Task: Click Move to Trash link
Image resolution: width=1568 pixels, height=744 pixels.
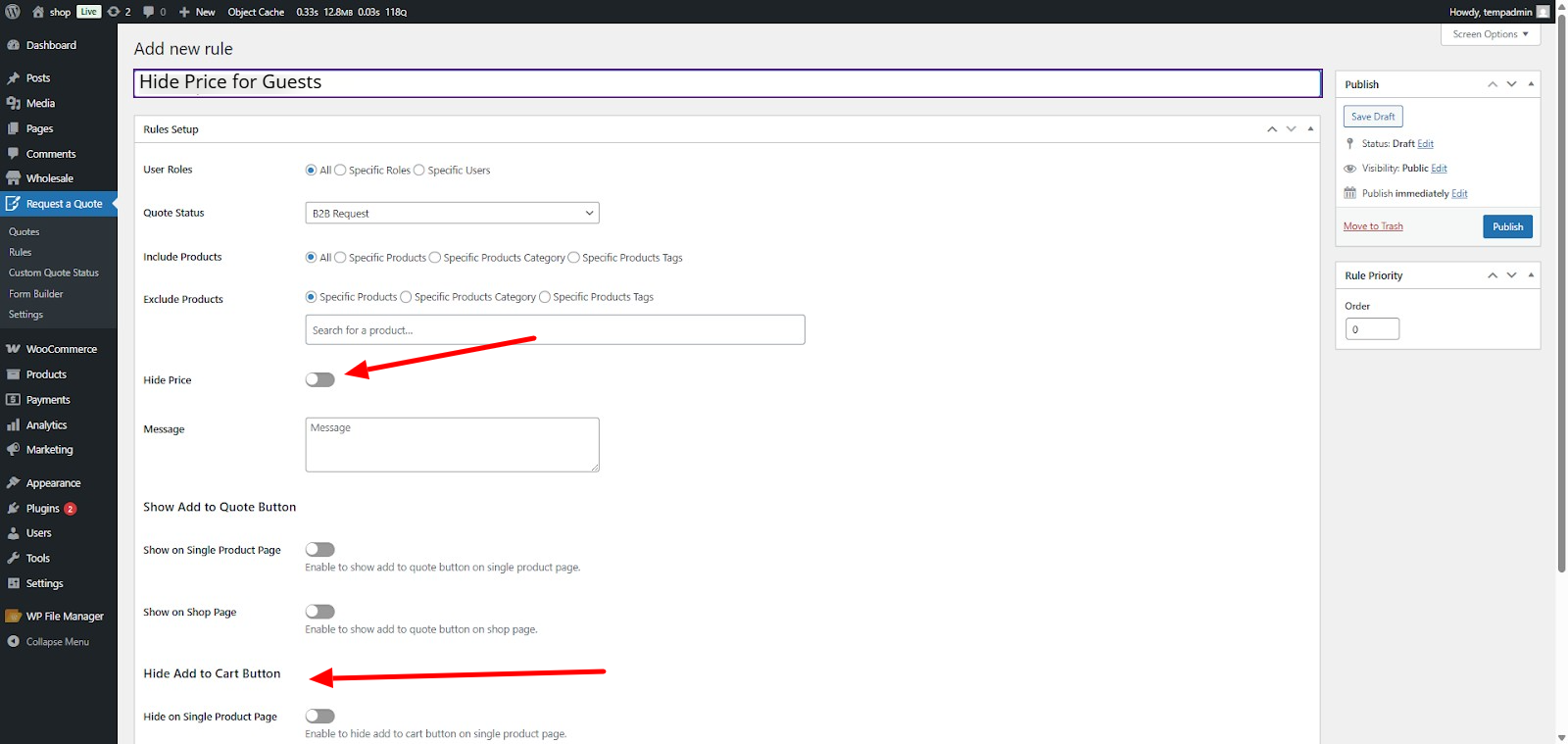Action: pos(1373,226)
